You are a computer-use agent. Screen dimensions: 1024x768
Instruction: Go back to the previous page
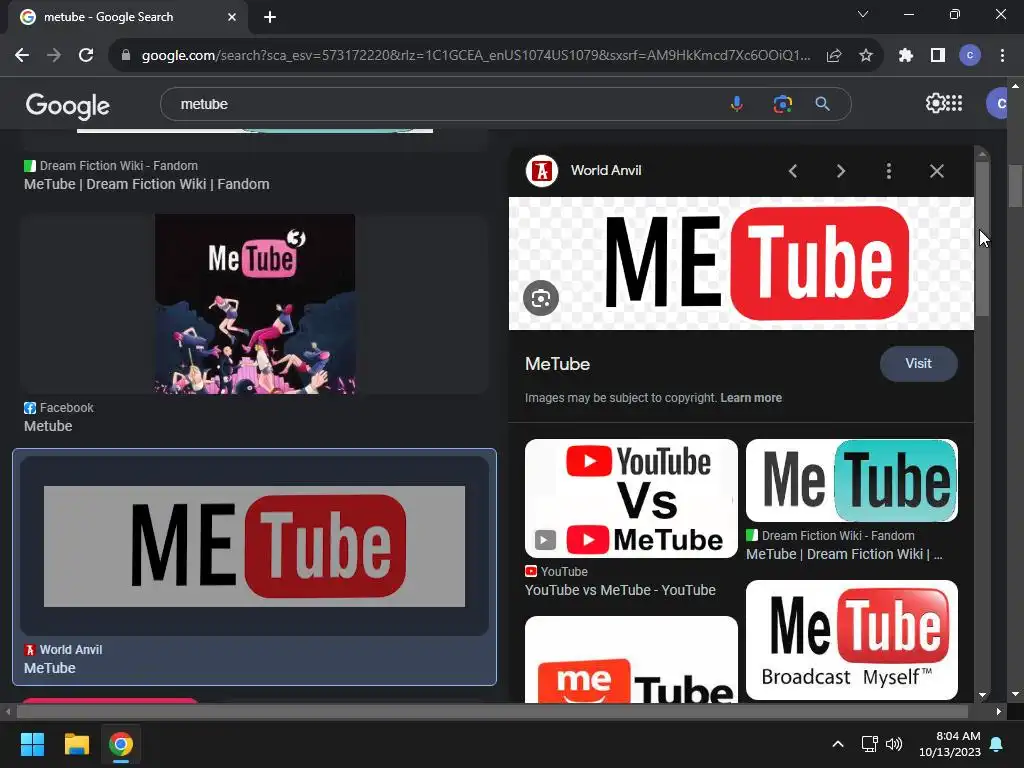(x=22, y=56)
